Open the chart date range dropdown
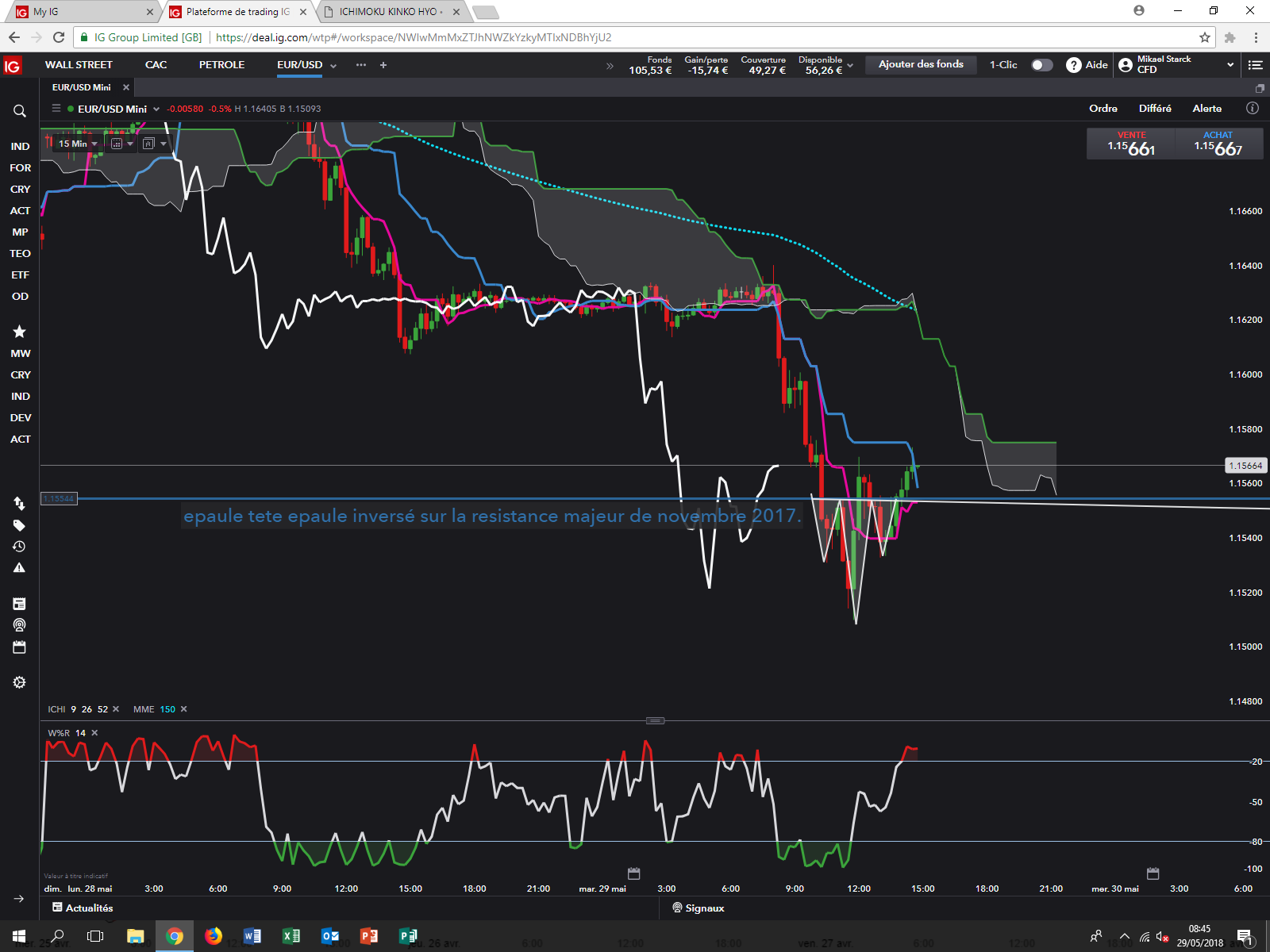The image size is (1270, 952). [121, 144]
